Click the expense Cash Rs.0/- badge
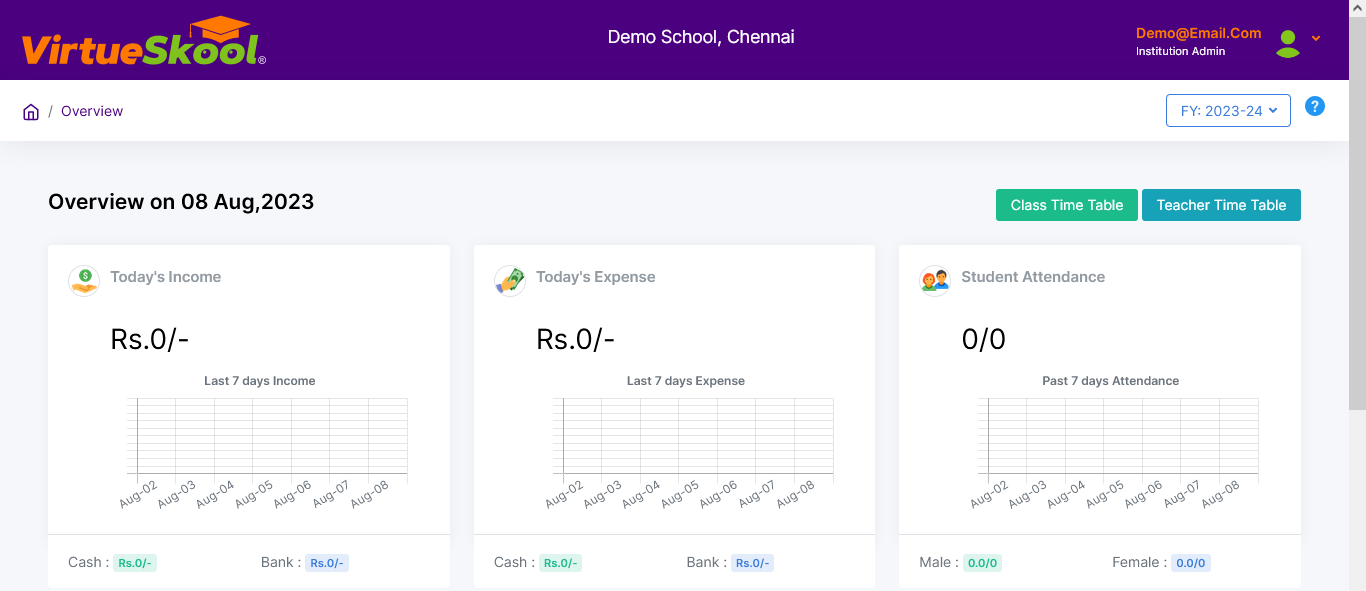 tap(560, 563)
